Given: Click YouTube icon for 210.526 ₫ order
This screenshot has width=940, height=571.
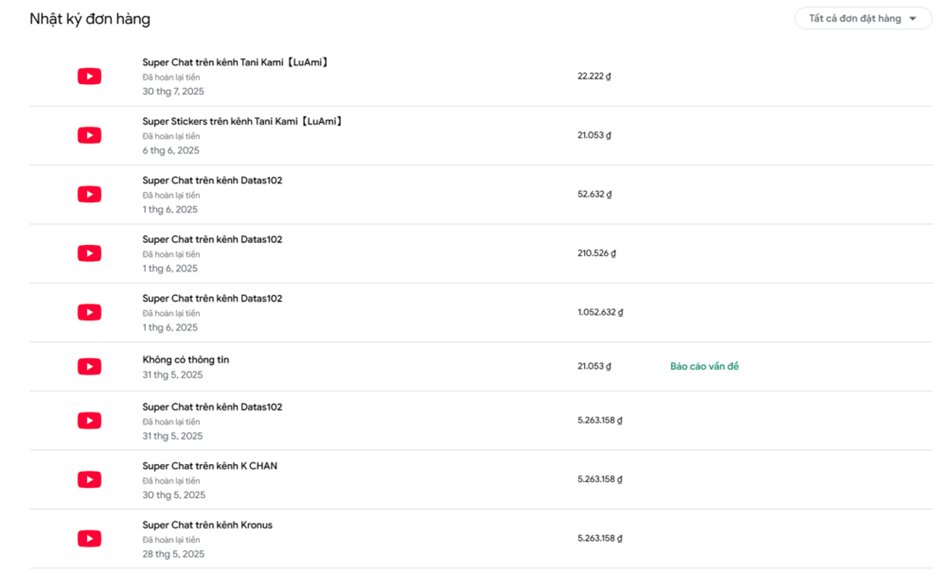Looking at the screenshot, I should 89,253.
